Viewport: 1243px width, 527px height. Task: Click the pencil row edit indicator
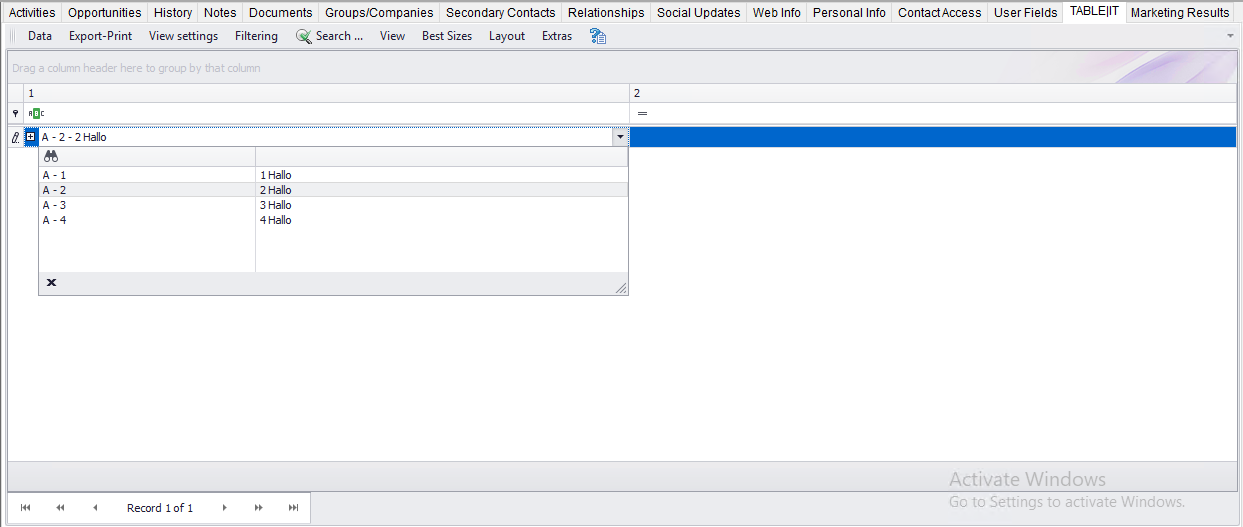[15, 136]
